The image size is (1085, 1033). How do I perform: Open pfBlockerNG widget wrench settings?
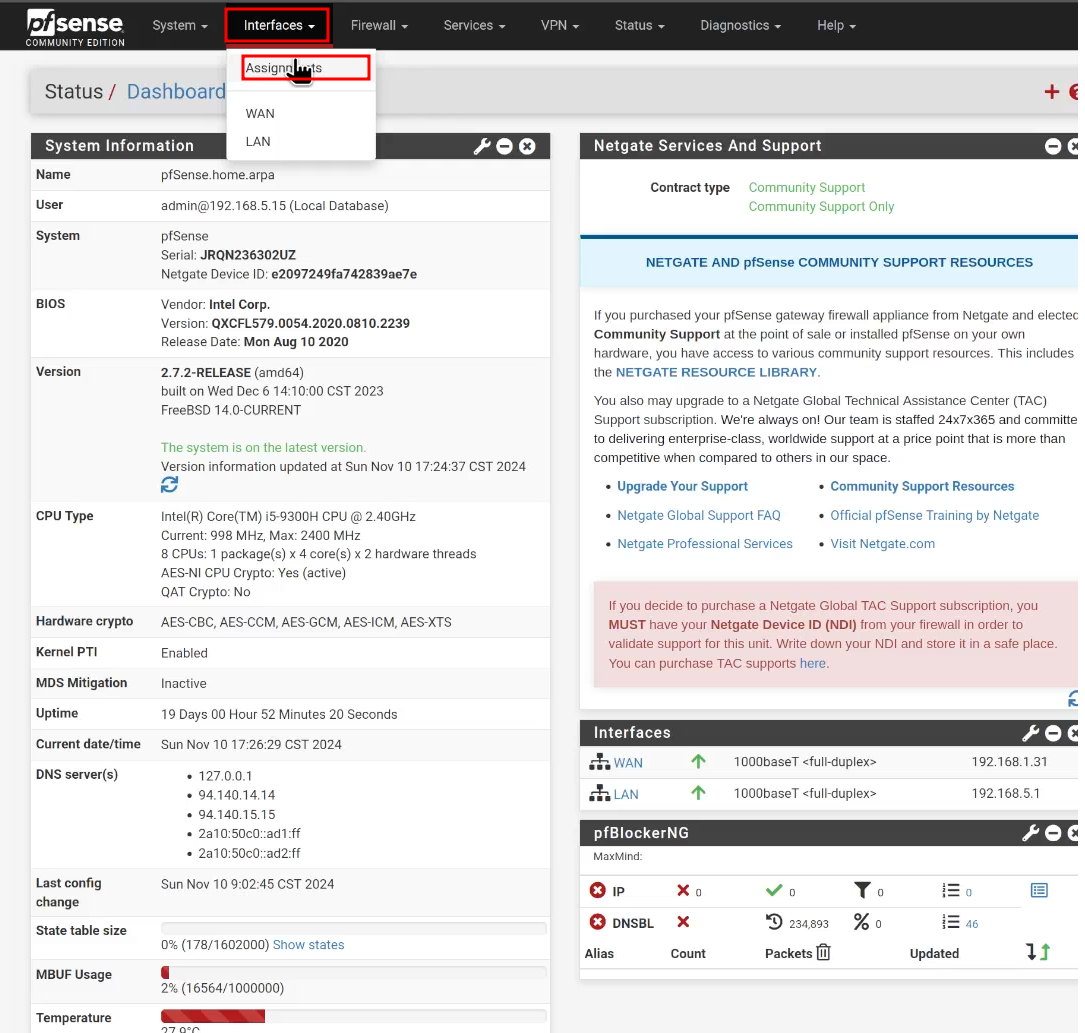[1030, 833]
